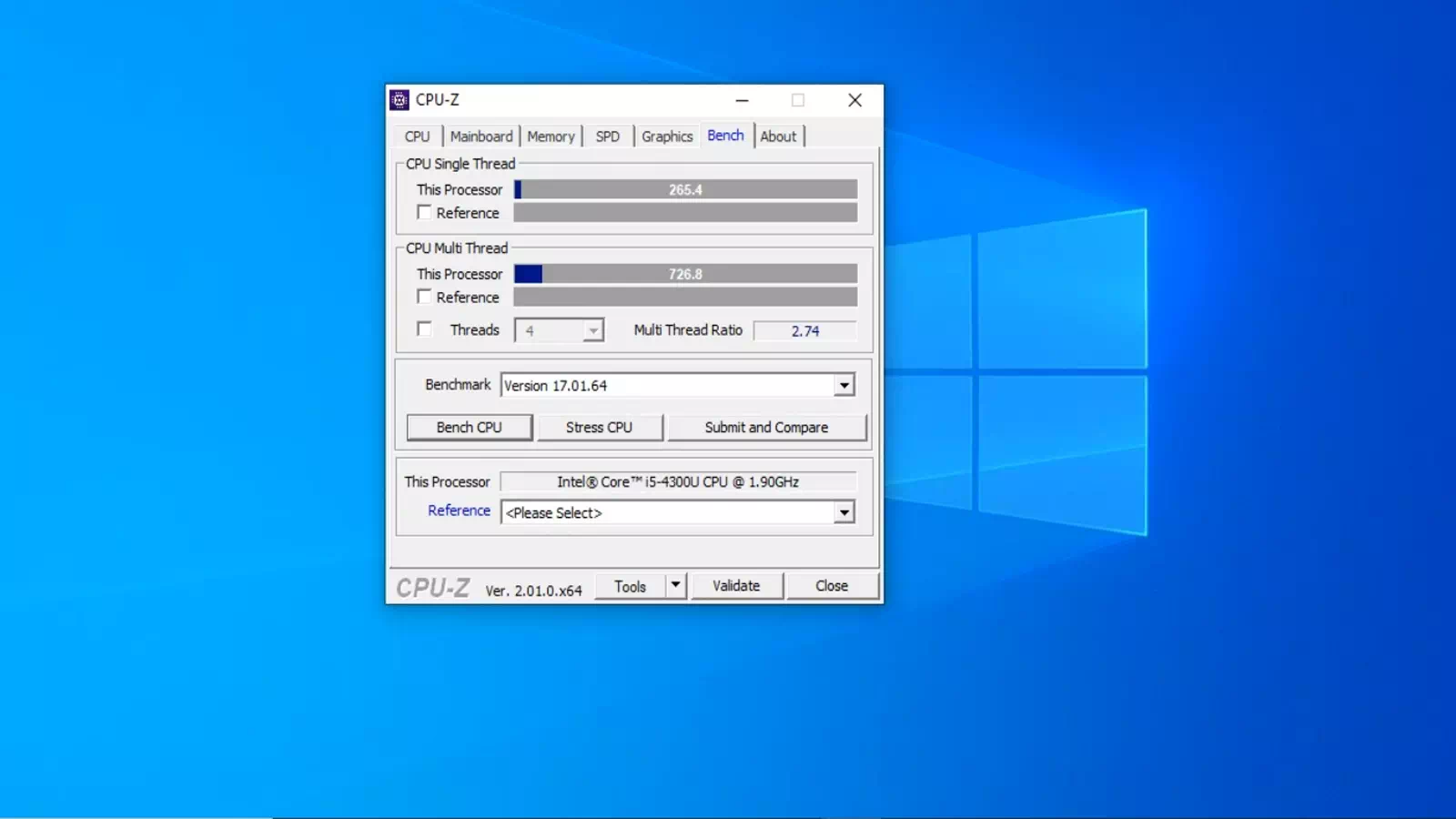Image resolution: width=1456 pixels, height=819 pixels.
Task: Toggle the Threads checkbox
Action: click(x=424, y=329)
